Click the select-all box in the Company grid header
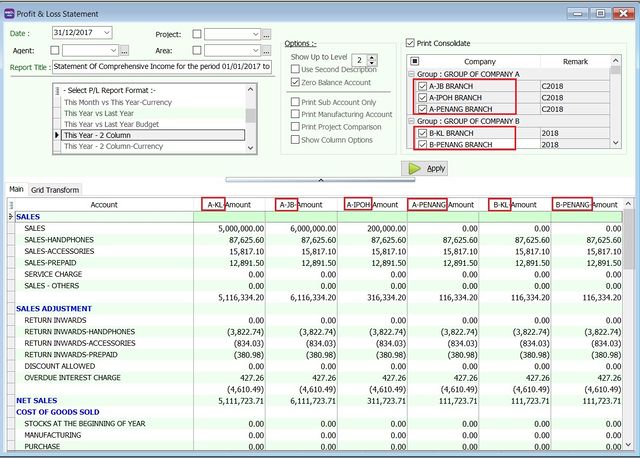This screenshot has height=458, width=640. click(415, 62)
